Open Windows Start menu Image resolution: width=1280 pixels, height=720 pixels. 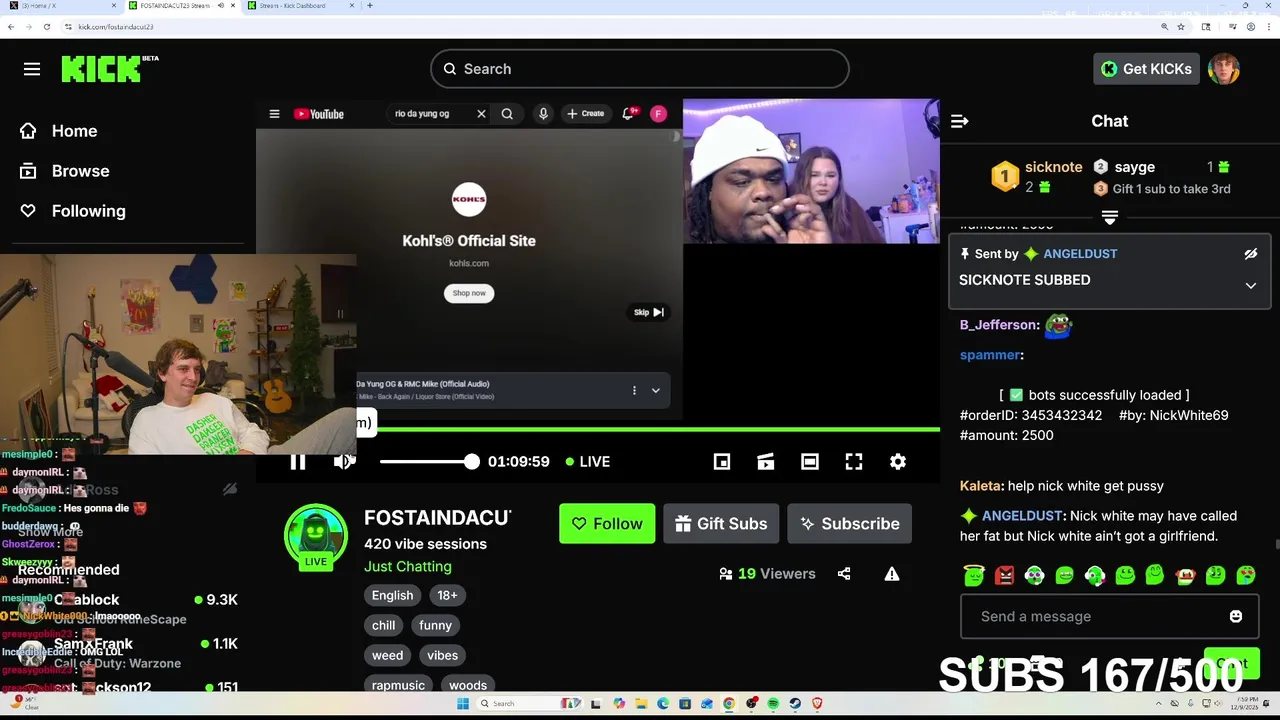(x=462, y=704)
